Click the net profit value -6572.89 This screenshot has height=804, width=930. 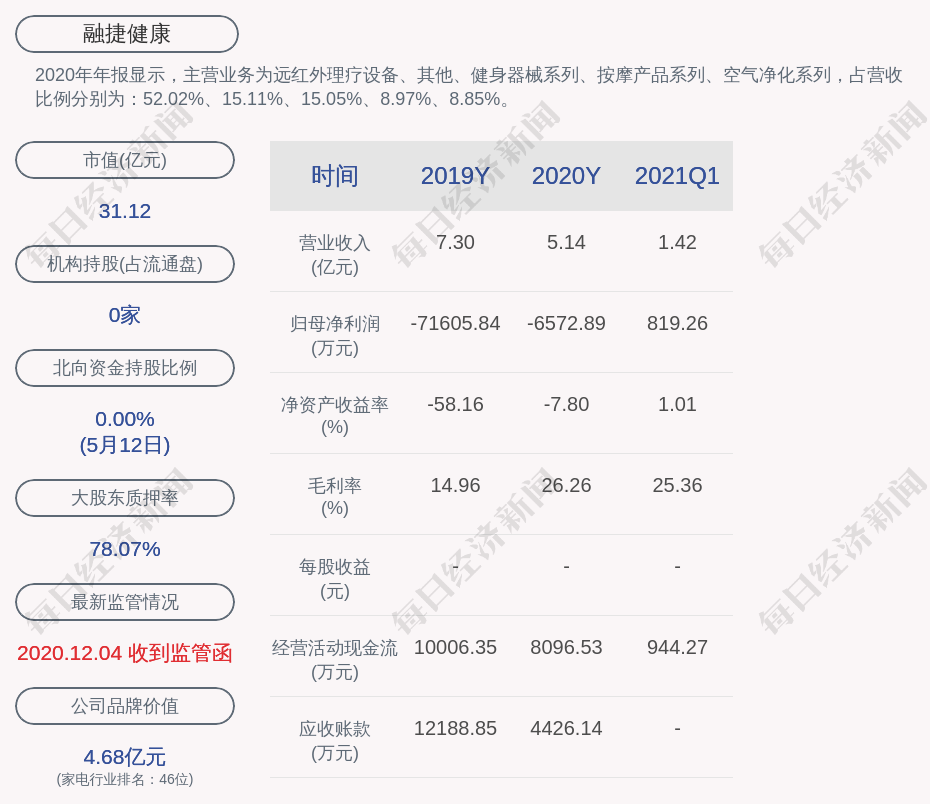point(566,323)
